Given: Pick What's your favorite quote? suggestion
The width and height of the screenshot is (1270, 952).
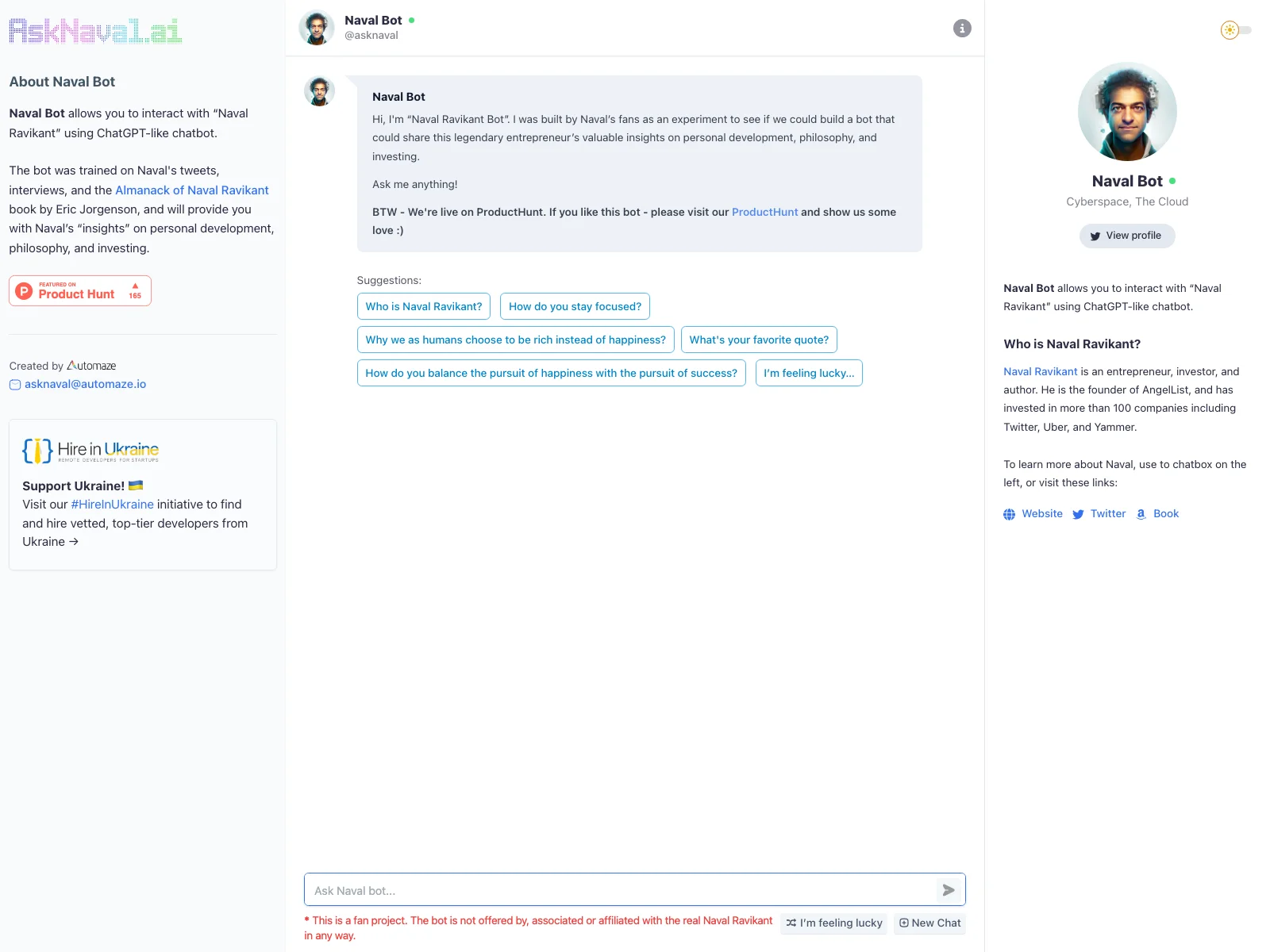Looking at the screenshot, I should [759, 340].
